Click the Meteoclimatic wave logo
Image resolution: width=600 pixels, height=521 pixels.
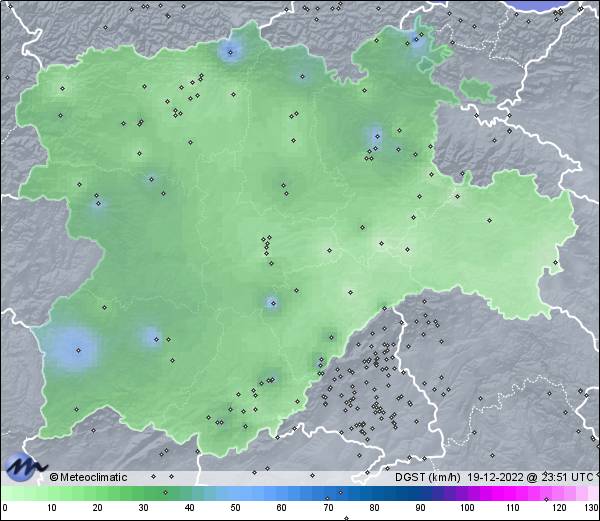pos(24,466)
